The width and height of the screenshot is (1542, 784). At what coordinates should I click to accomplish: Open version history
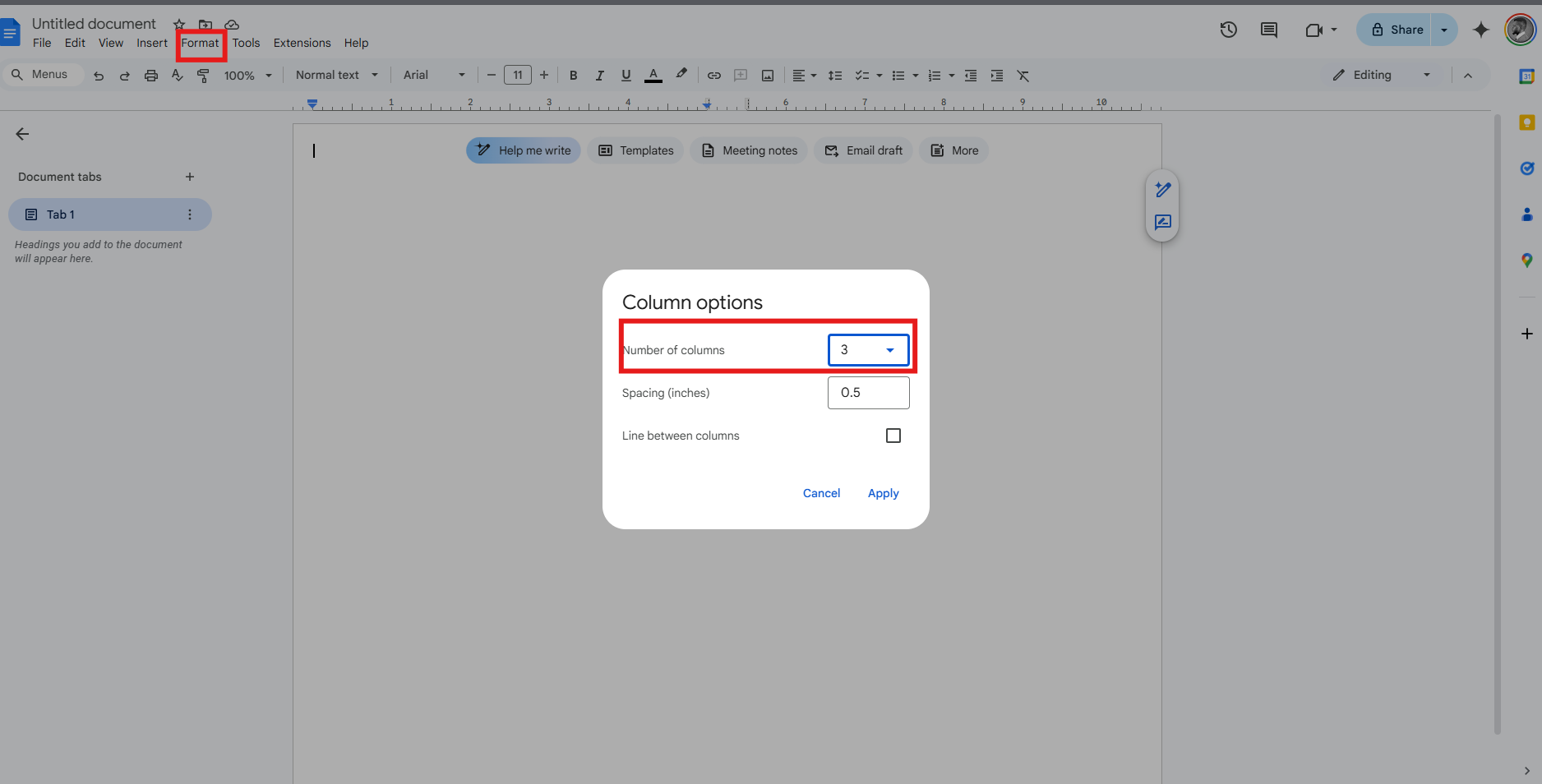(x=1228, y=29)
